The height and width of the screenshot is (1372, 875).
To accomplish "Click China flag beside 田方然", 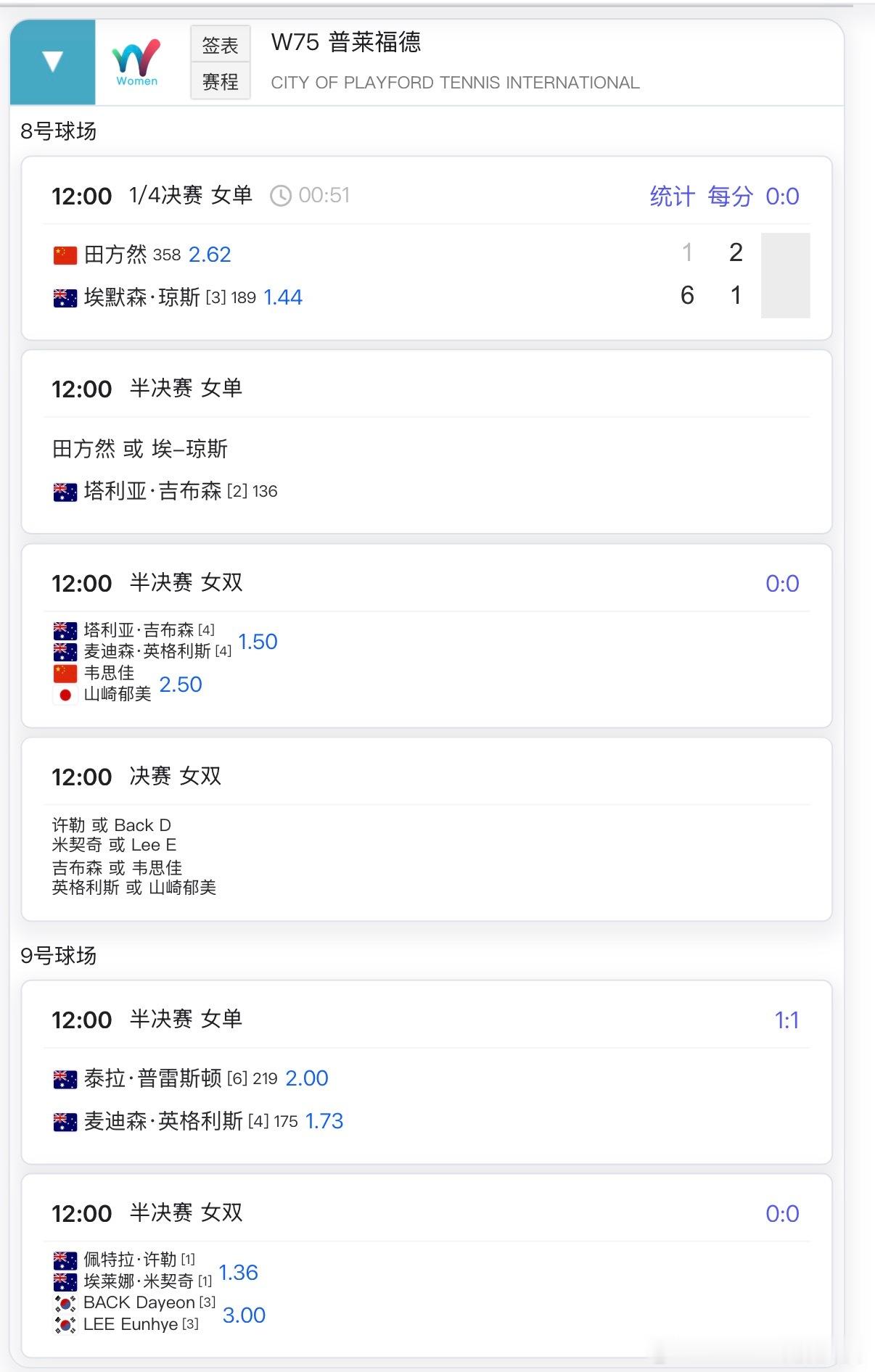I will [65, 255].
